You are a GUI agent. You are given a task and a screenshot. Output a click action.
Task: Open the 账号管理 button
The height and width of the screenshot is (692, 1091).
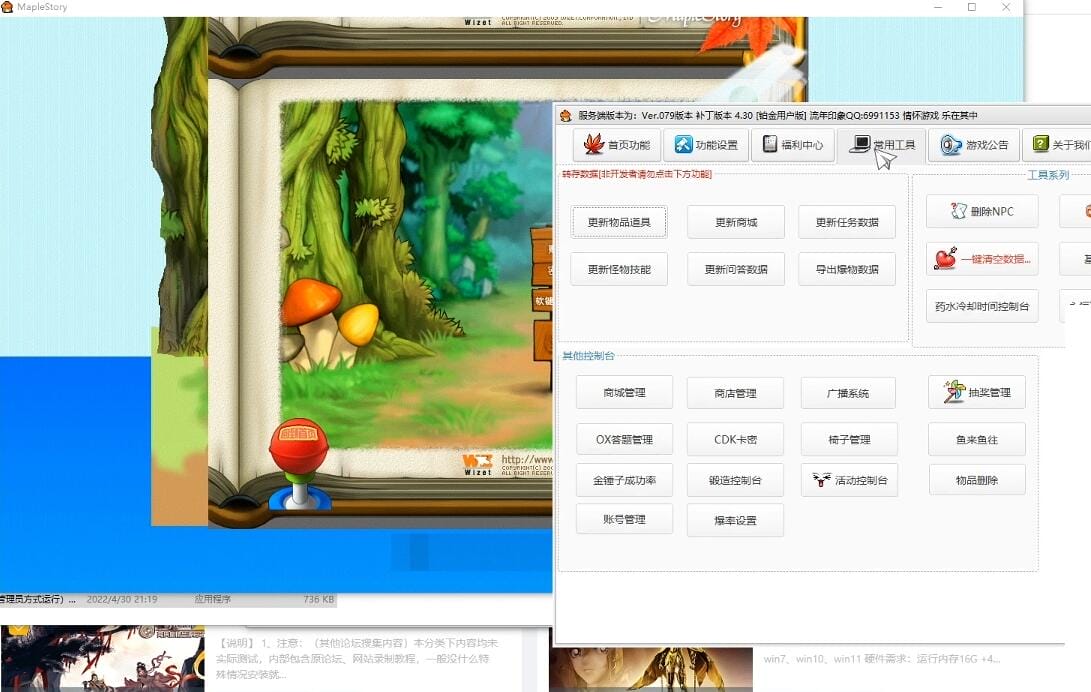624,519
